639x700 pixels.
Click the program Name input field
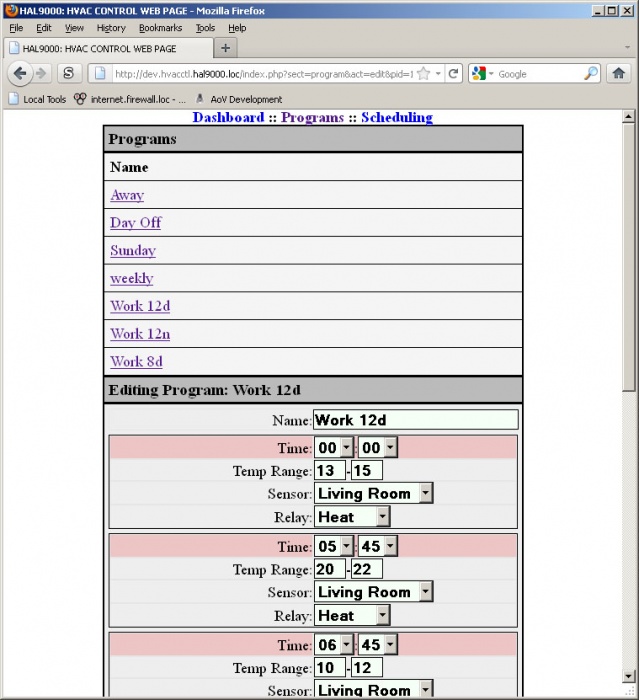click(416, 420)
